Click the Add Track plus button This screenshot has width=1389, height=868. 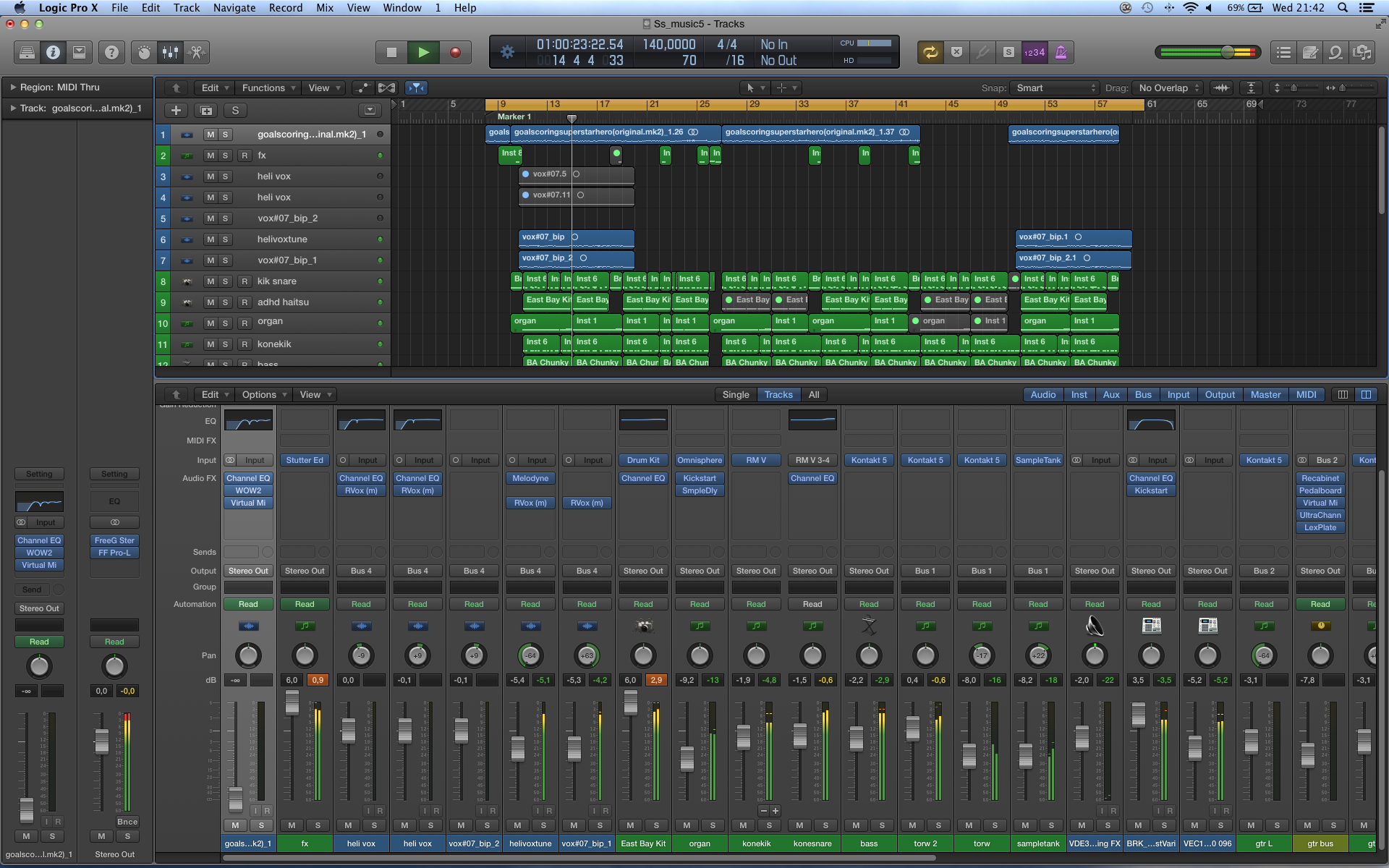coord(176,110)
